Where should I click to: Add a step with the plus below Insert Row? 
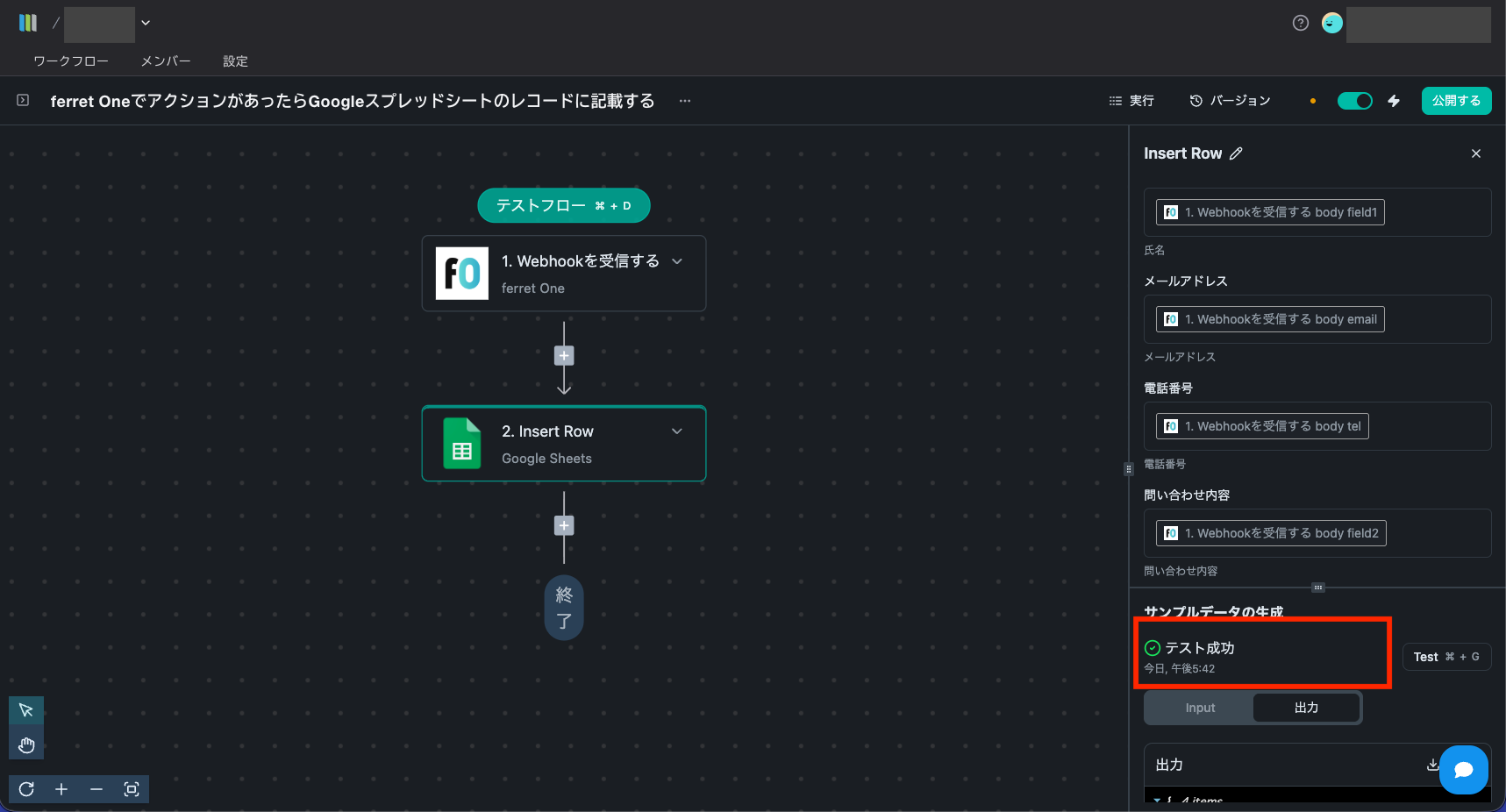(x=564, y=526)
